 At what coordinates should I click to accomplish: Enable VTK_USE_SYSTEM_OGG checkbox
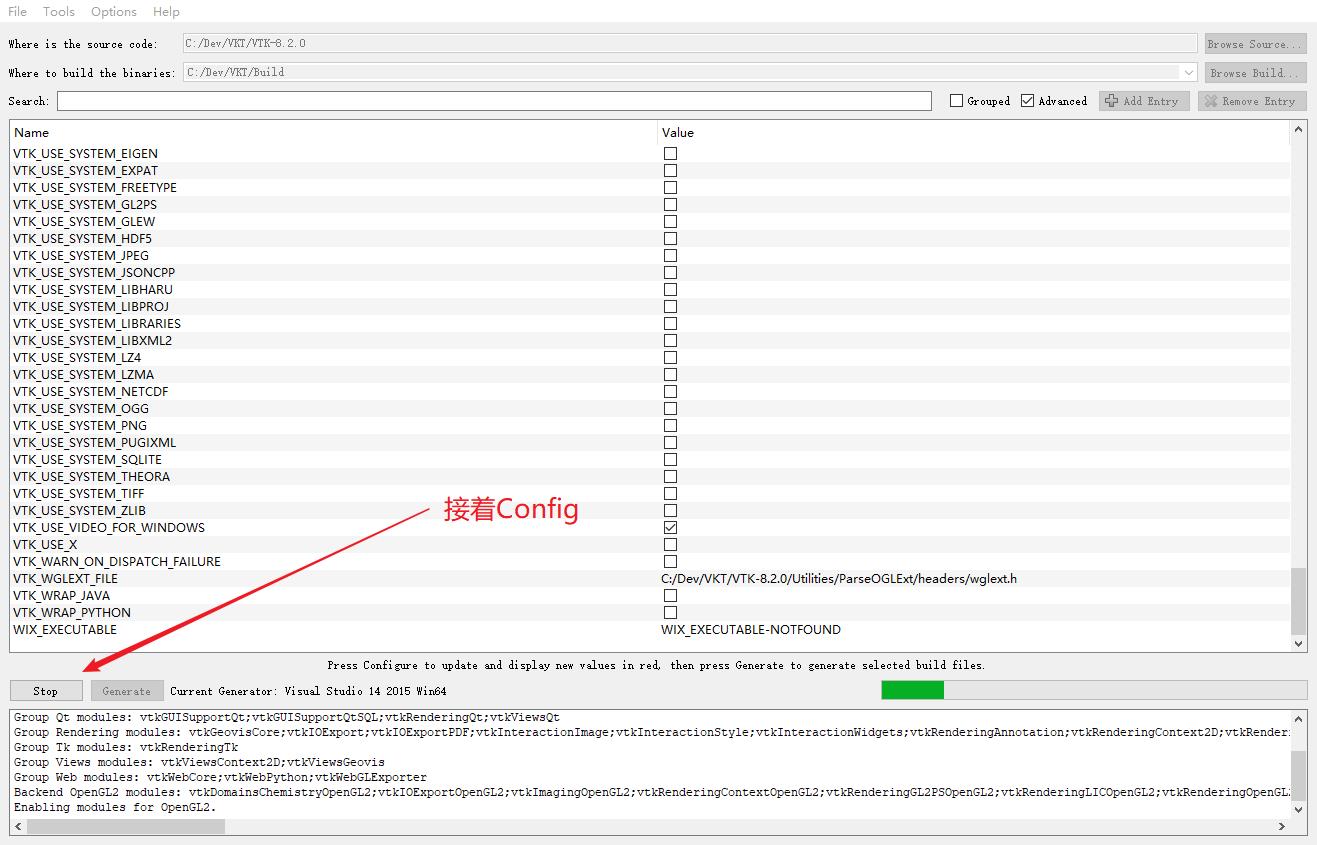point(670,409)
